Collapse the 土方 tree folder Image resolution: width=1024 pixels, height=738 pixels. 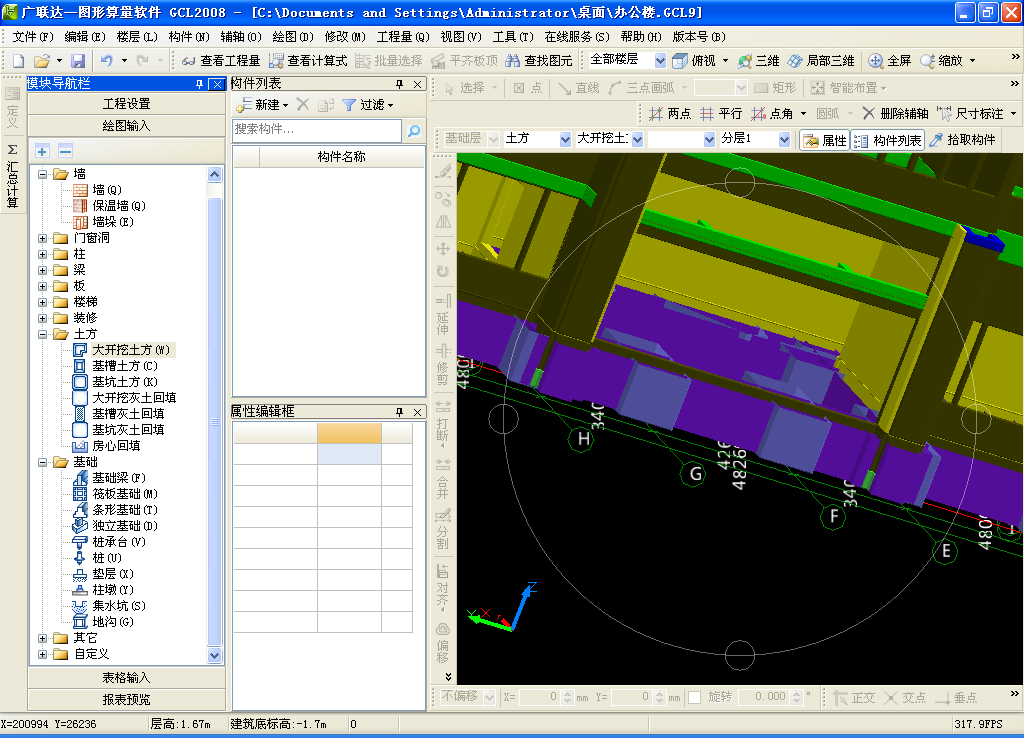(x=42, y=334)
